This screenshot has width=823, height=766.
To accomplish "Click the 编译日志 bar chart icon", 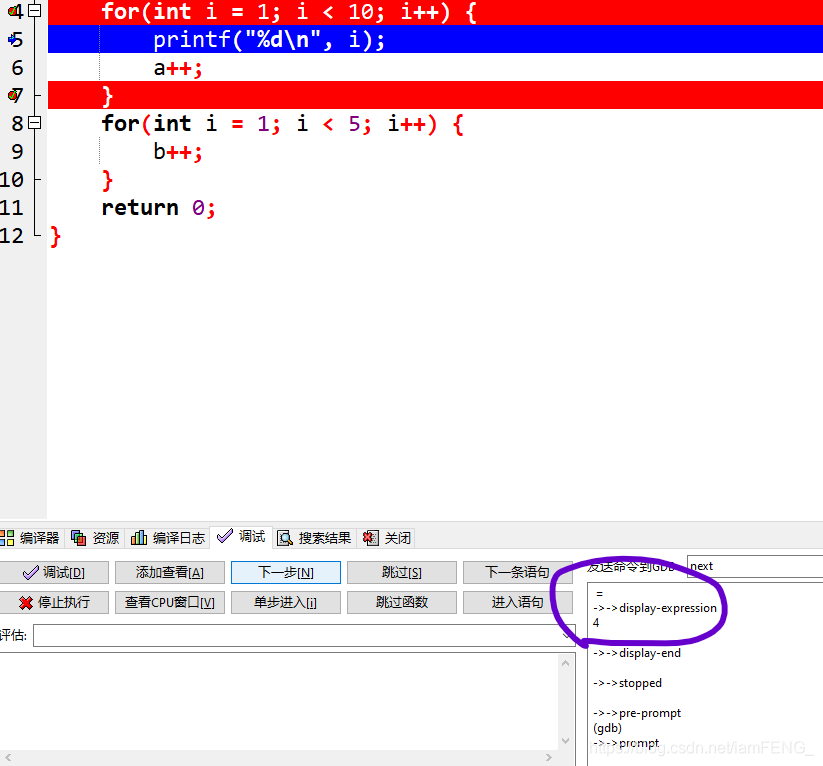I will coord(139,537).
